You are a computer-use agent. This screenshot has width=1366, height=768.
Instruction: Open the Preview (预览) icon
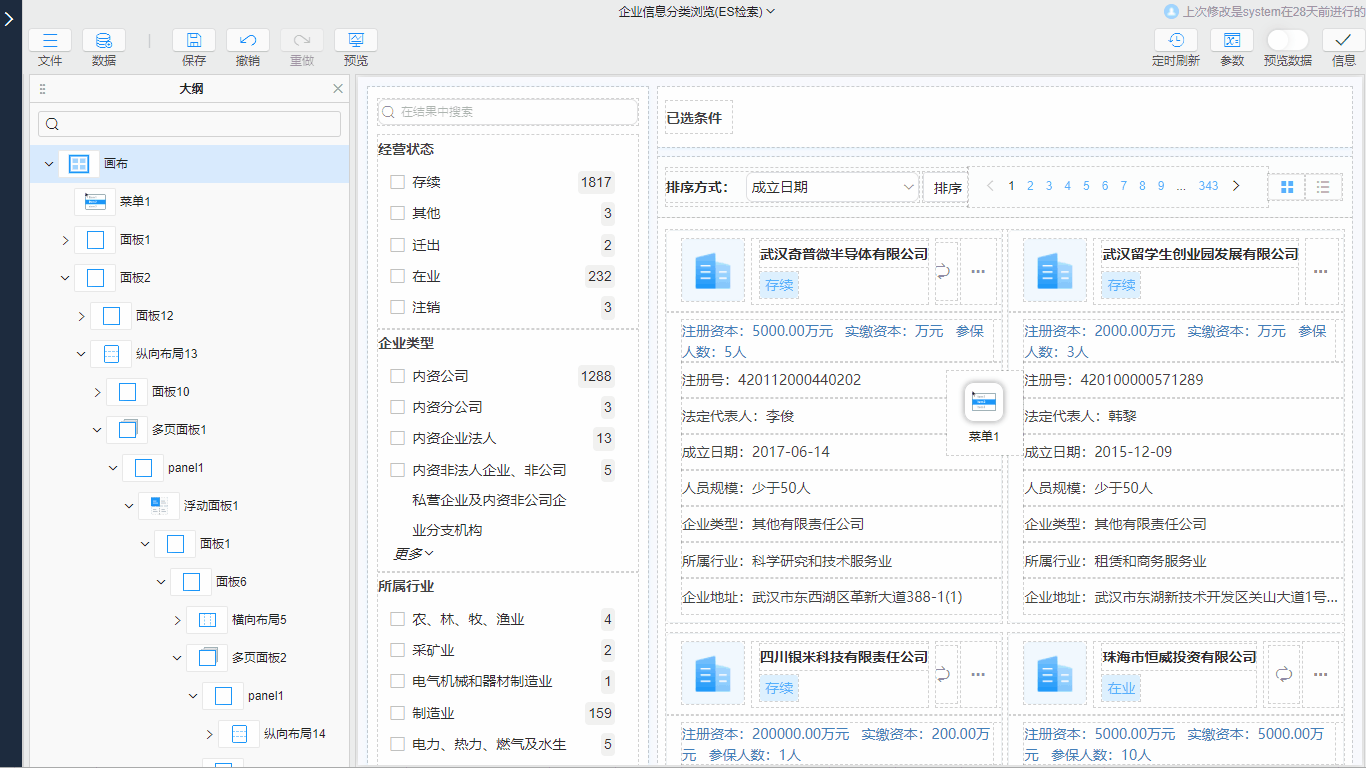[x=356, y=41]
